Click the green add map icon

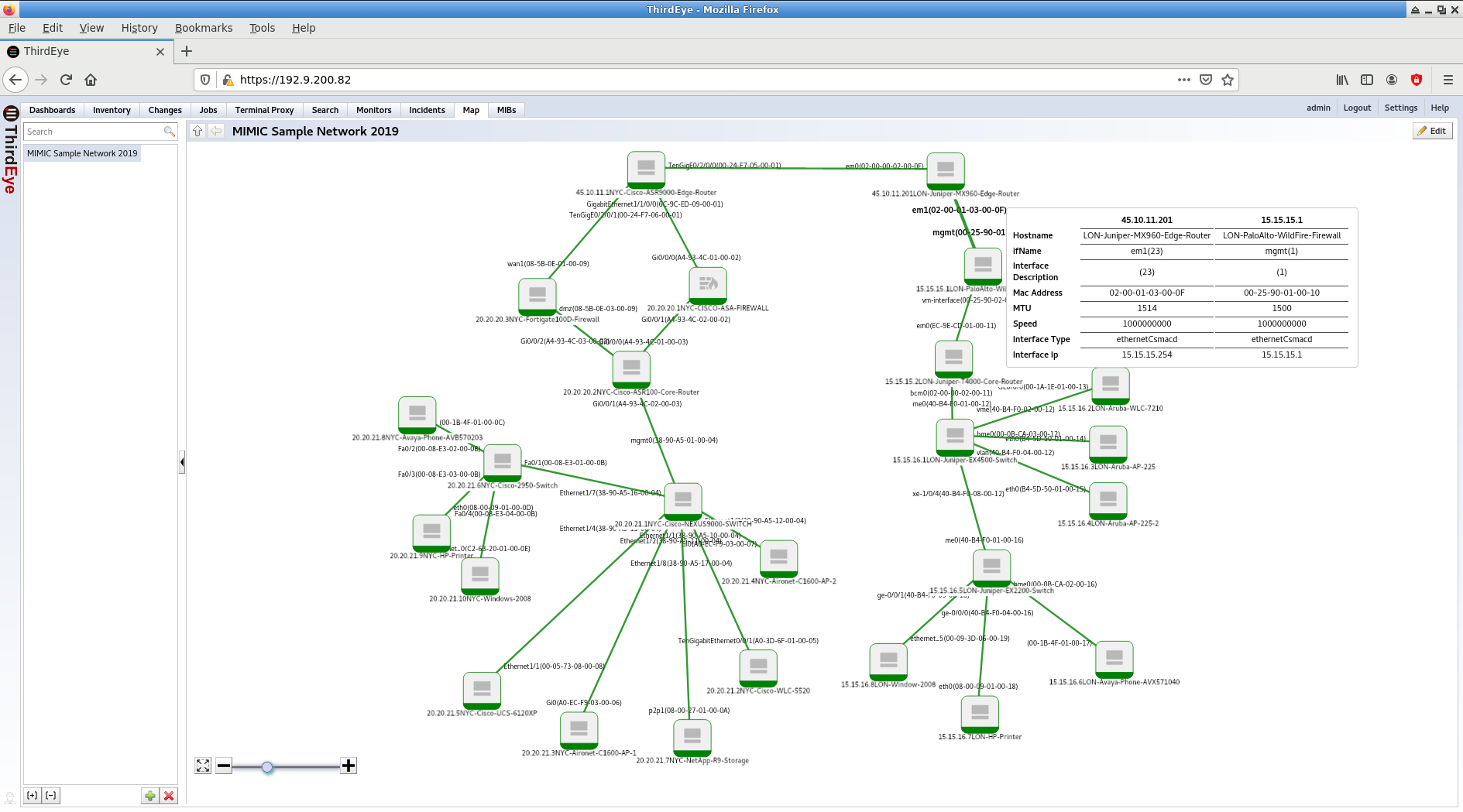pyautogui.click(x=150, y=795)
